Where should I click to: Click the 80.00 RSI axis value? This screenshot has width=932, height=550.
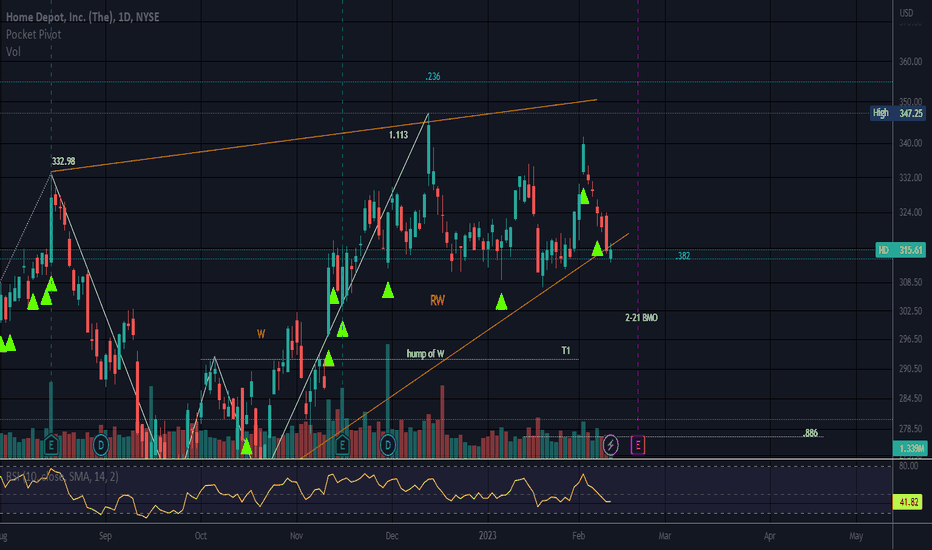click(x=908, y=466)
